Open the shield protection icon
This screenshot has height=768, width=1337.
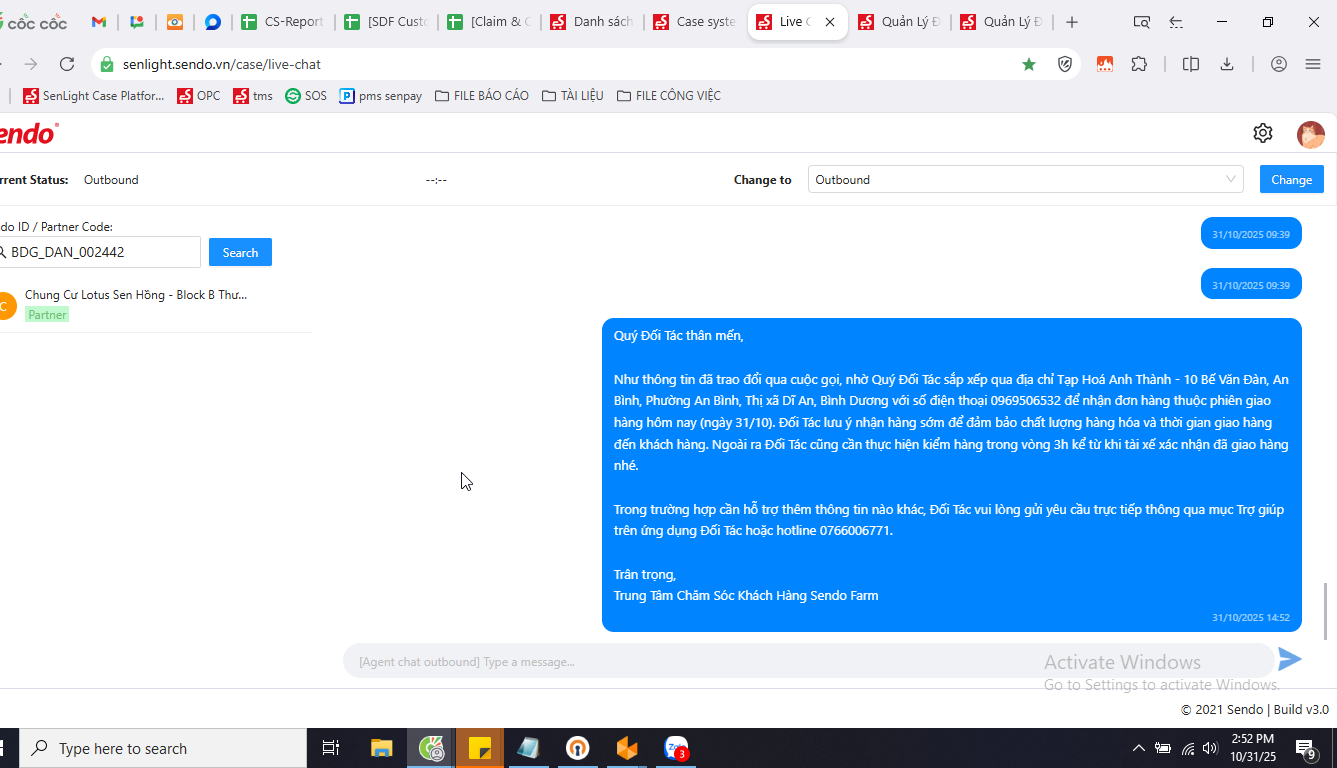(x=1066, y=64)
